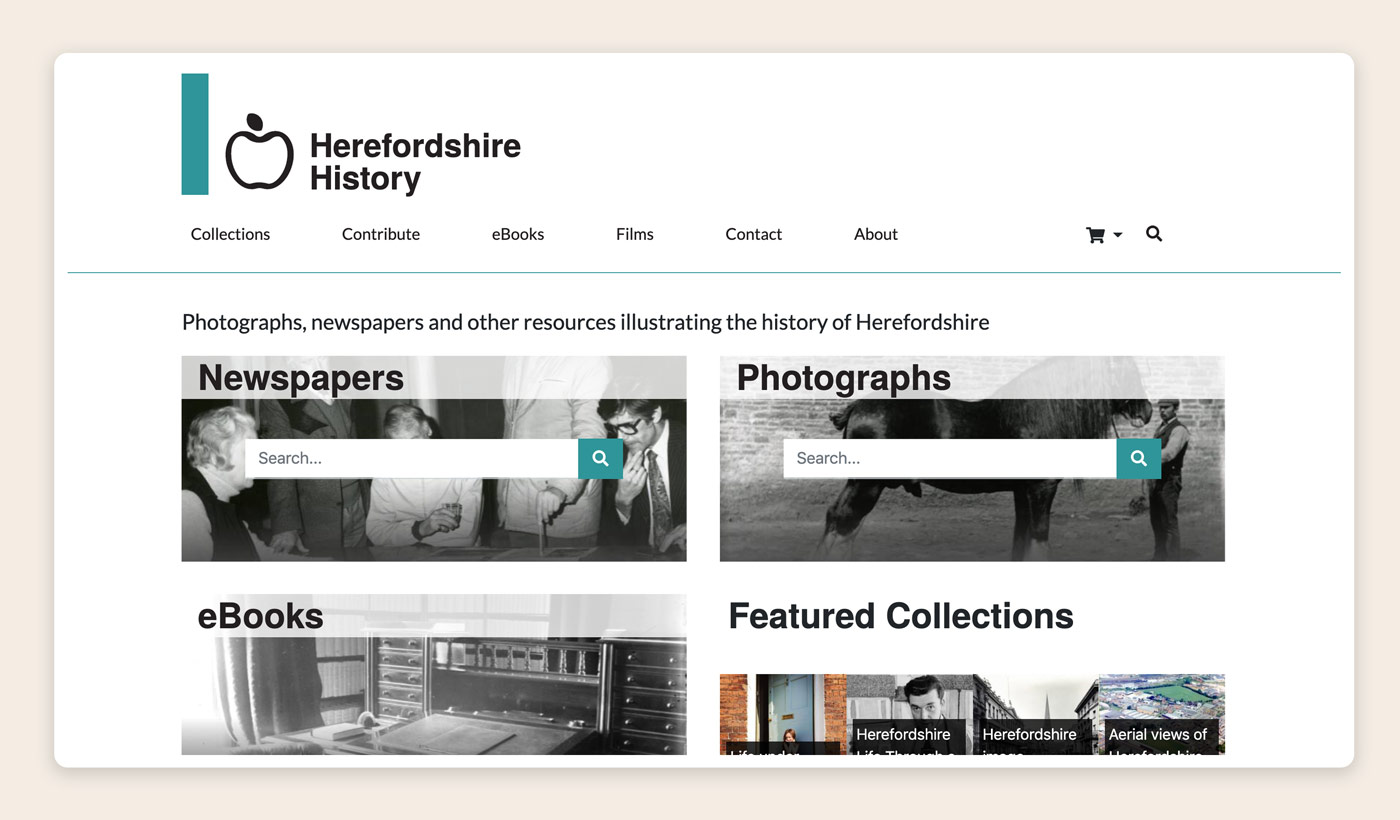The height and width of the screenshot is (820, 1400).
Task: Select the brick doorway featured collection thumbnail
Action: click(783, 714)
